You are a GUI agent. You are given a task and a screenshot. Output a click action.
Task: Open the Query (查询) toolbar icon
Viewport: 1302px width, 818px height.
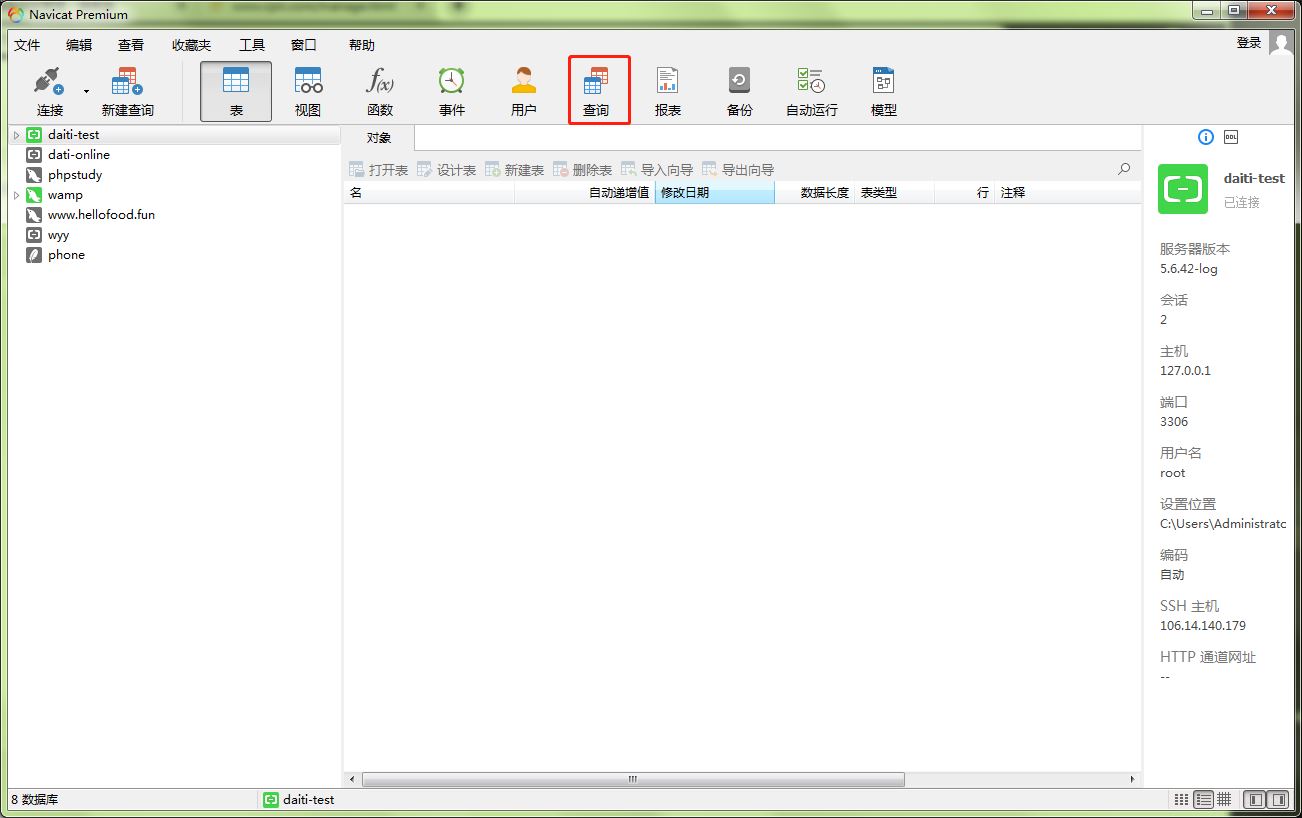[x=596, y=90]
